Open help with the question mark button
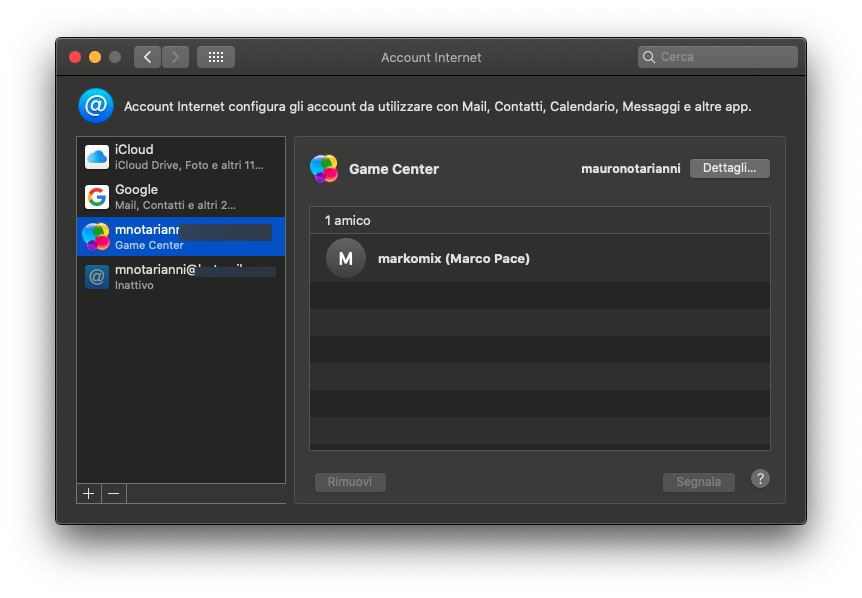This screenshot has width=862, height=598. (x=760, y=479)
